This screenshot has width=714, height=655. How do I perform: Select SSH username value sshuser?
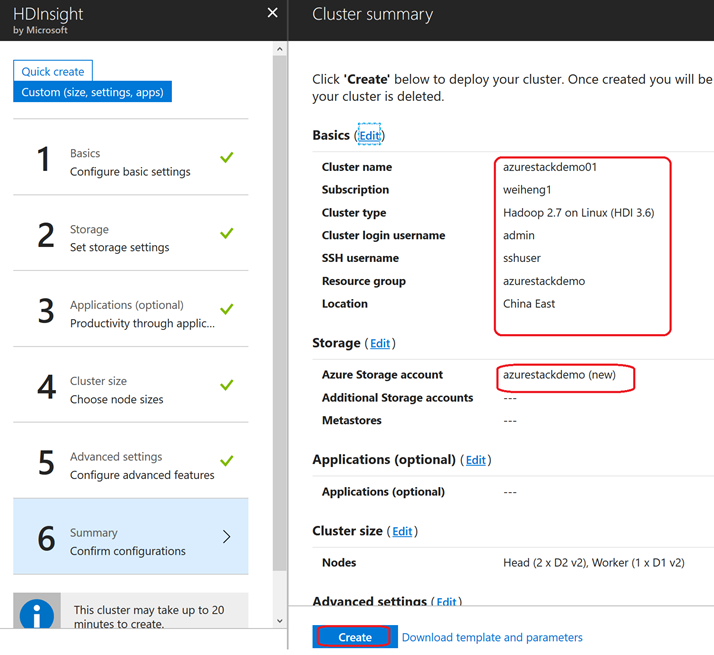tap(522, 258)
